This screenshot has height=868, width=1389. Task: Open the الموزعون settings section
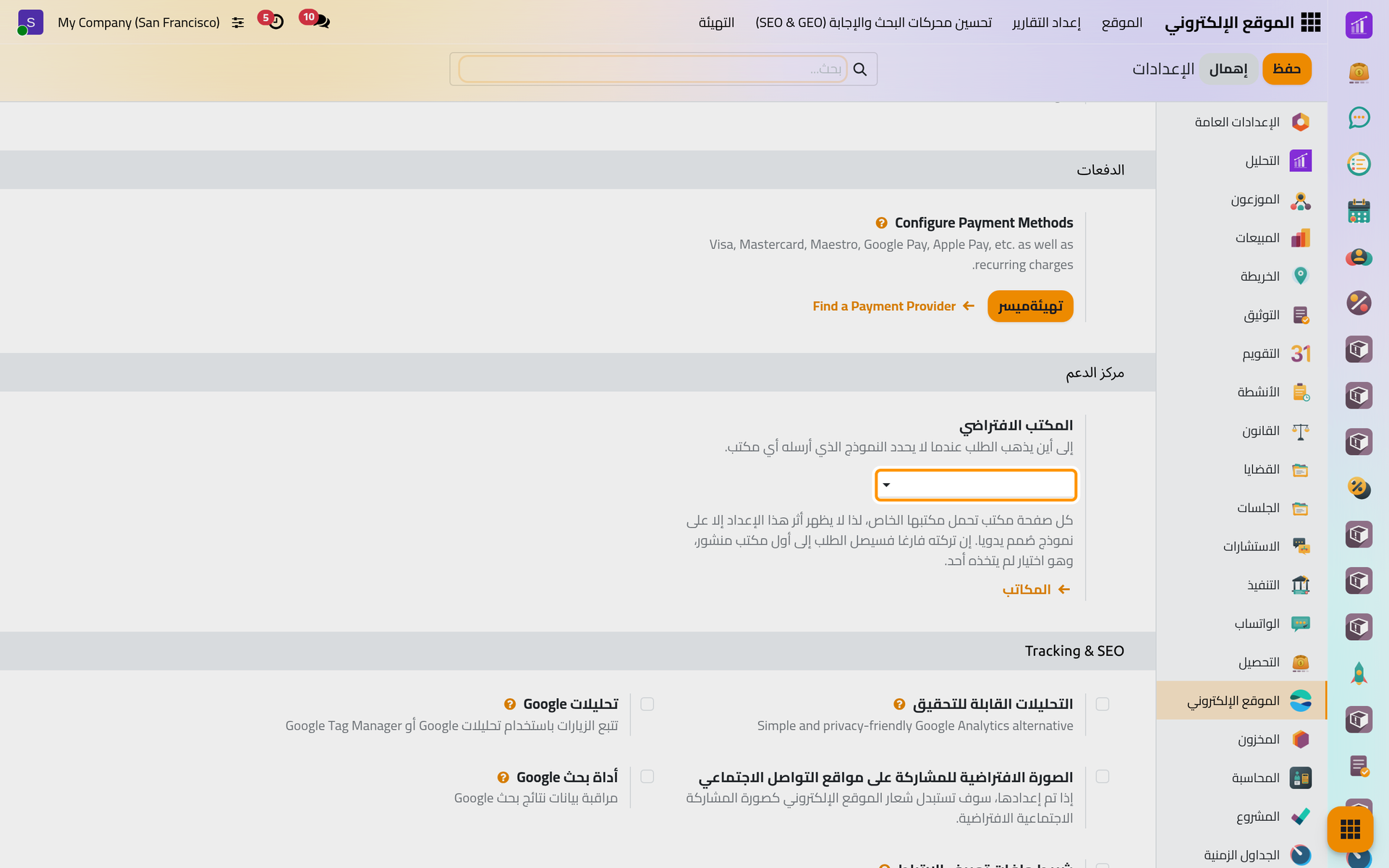click(1241, 200)
